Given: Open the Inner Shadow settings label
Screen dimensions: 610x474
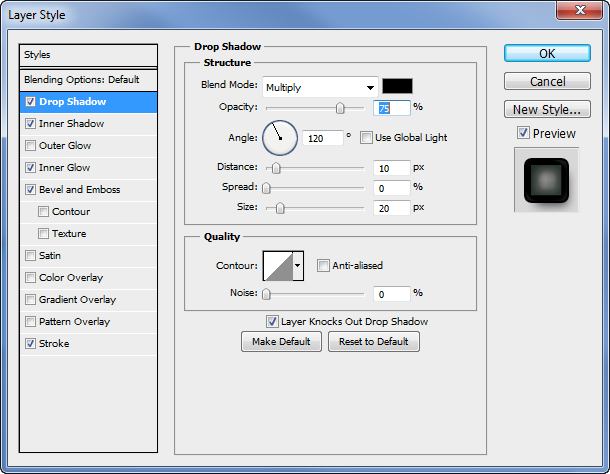Looking at the screenshot, I should [x=72, y=124].
